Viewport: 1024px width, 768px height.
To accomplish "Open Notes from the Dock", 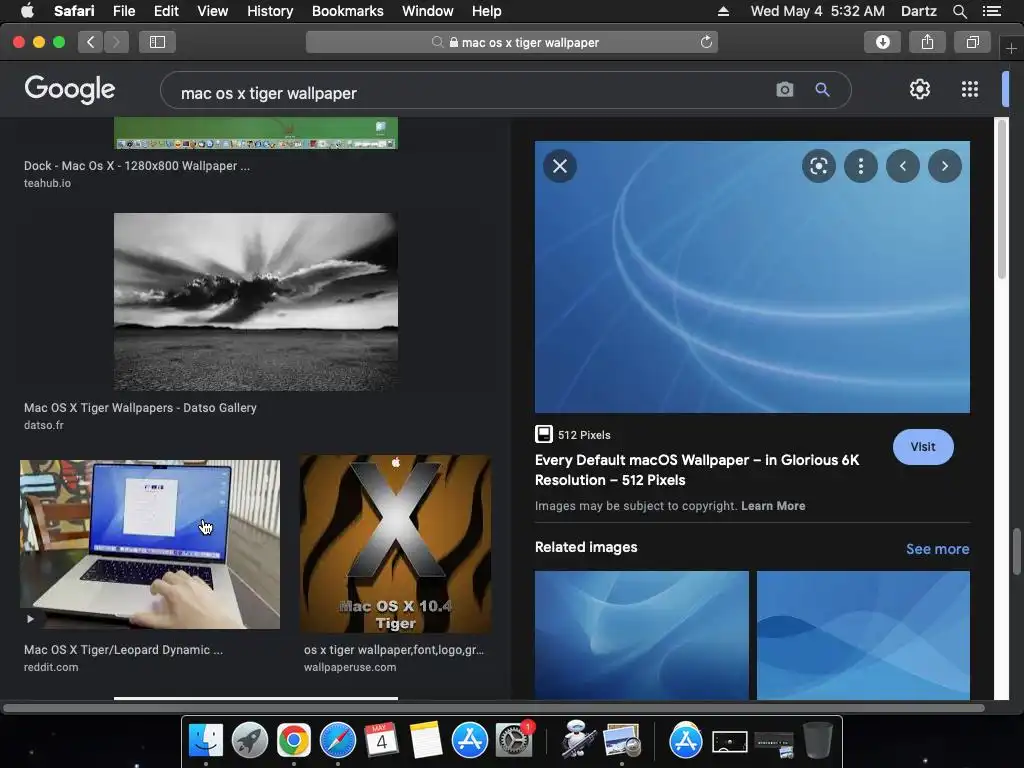I will (426, 740).
